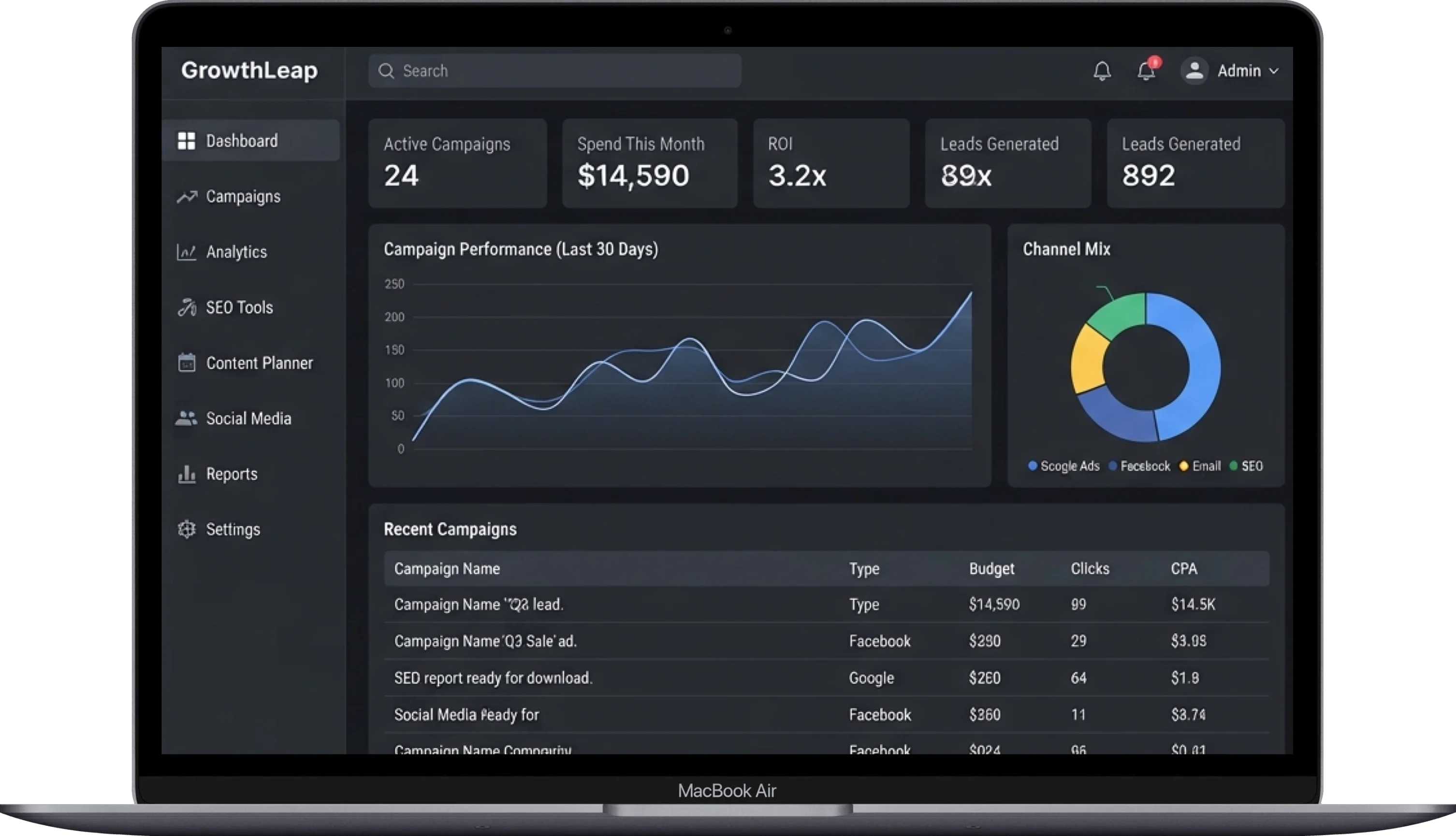Open Content Planner calendar icon
Image resolution: width=1456 pixels, height=836 pixels.
click(187, 362)
